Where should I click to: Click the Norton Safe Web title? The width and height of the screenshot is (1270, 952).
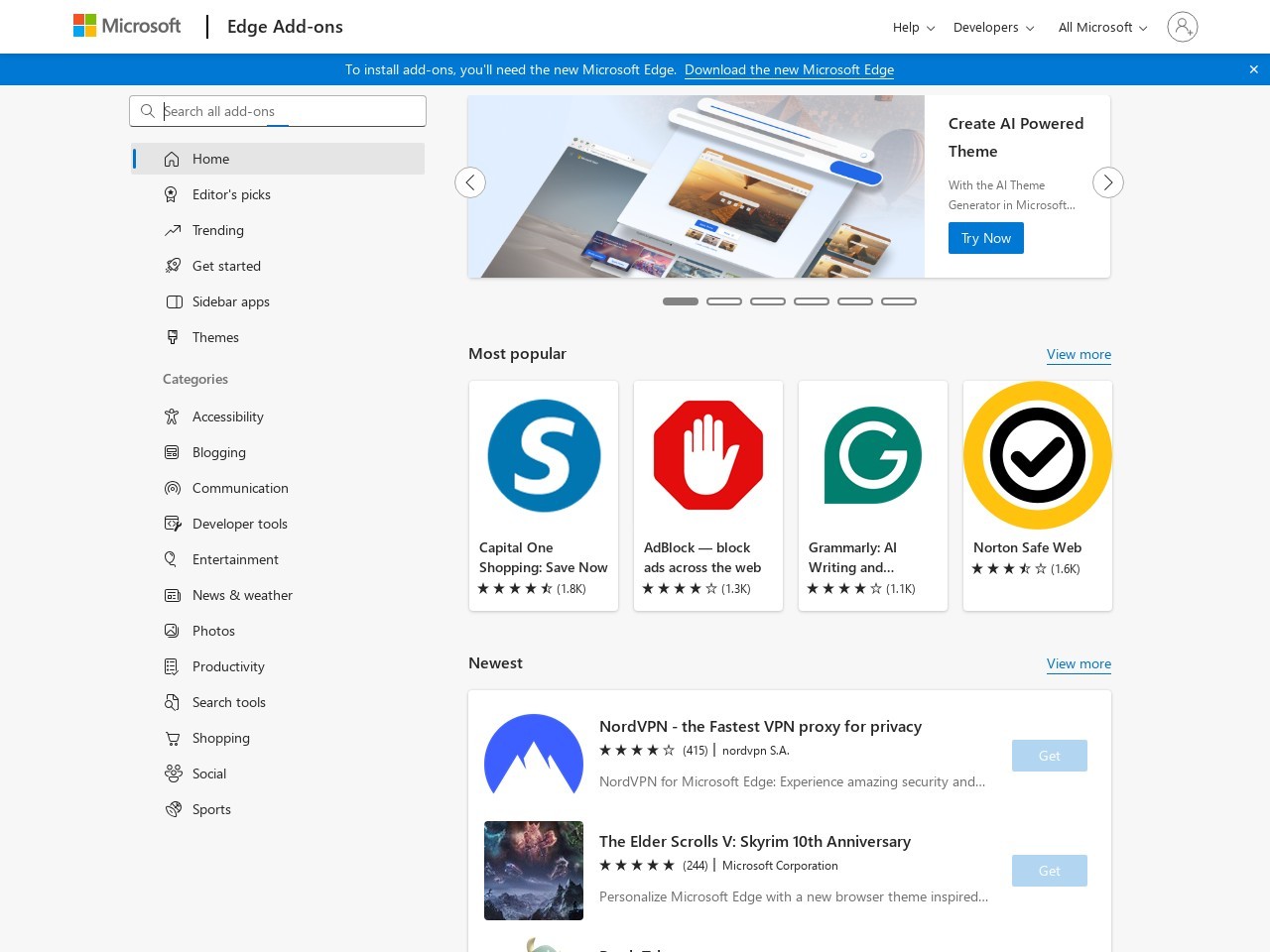click(1028, 547)
